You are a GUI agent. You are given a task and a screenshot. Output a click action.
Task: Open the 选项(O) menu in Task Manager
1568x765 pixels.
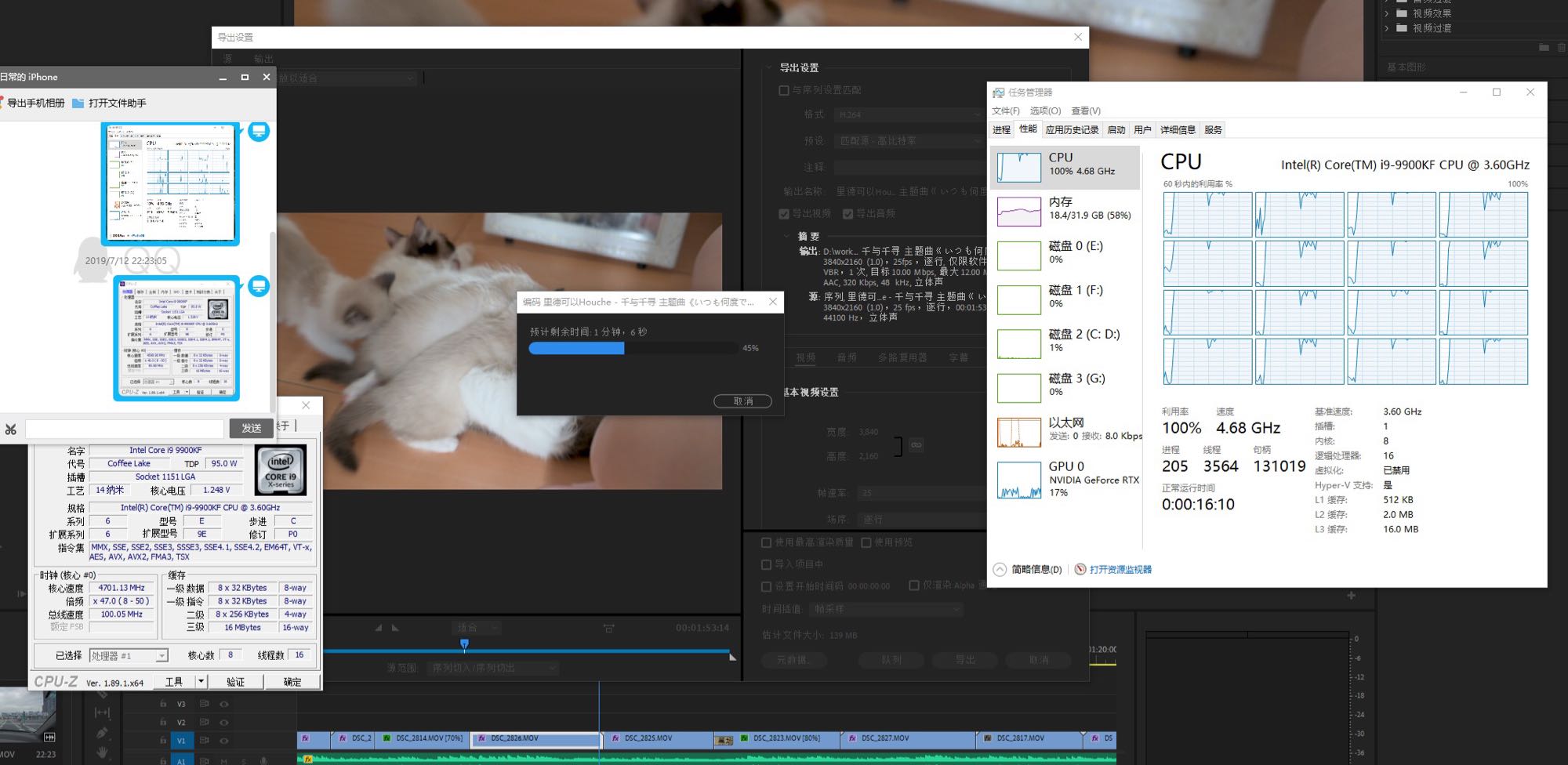(1045, 111)
